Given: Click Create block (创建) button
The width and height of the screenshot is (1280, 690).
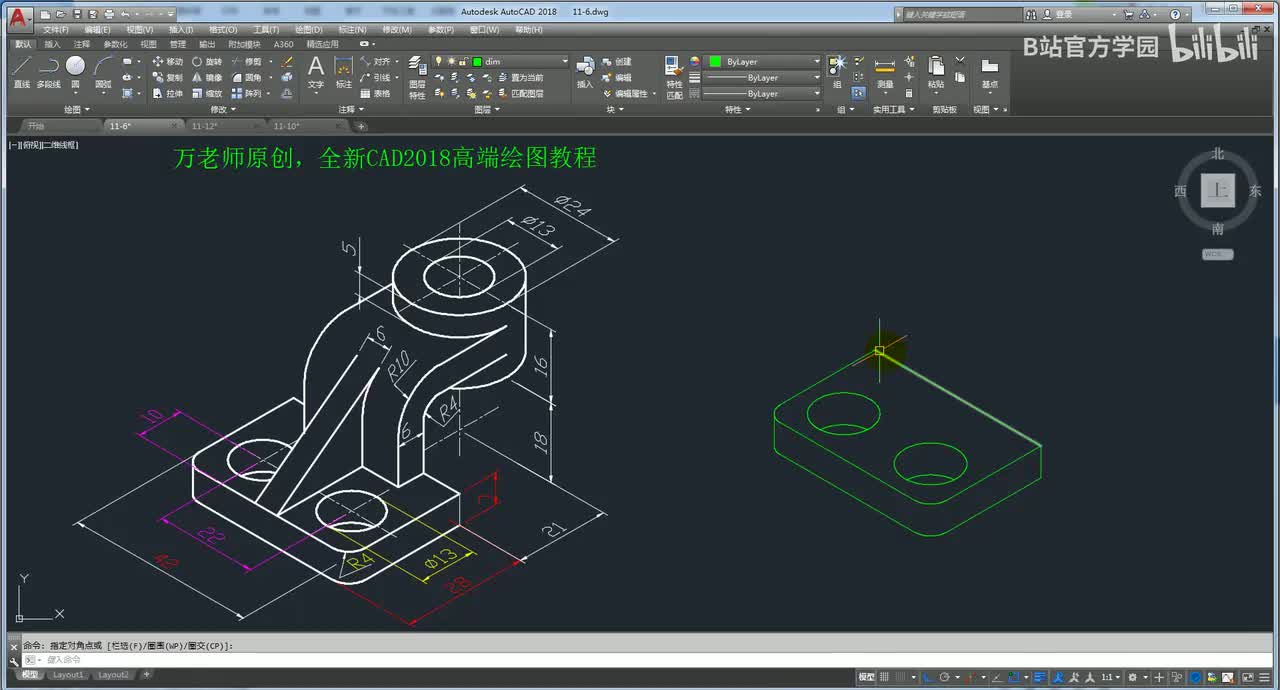Looking at the screenshot, I should coord(616,62).
